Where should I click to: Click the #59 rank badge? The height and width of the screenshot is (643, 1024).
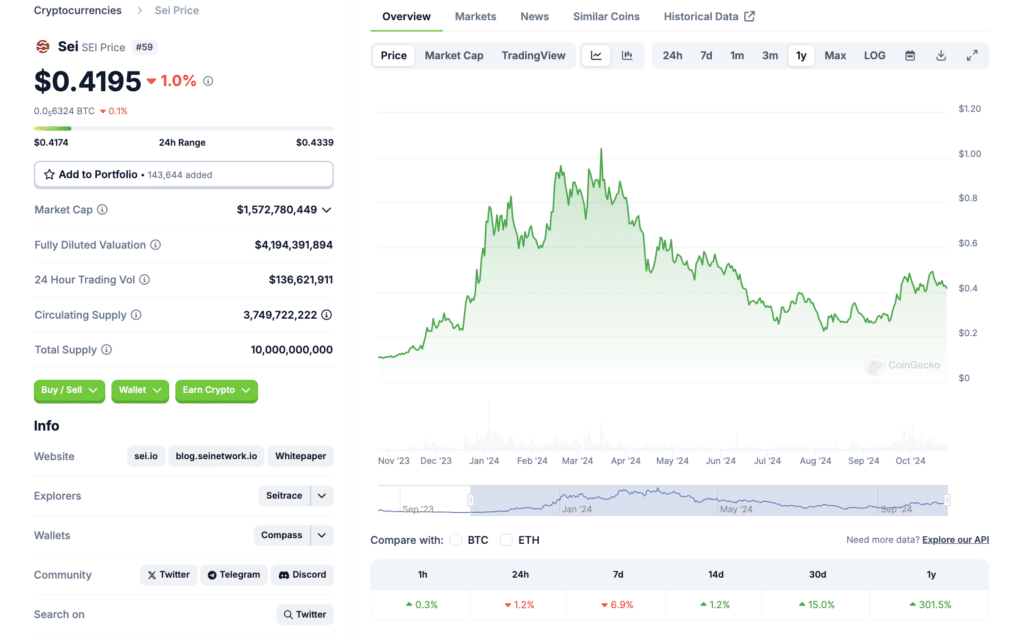[144, 47]
